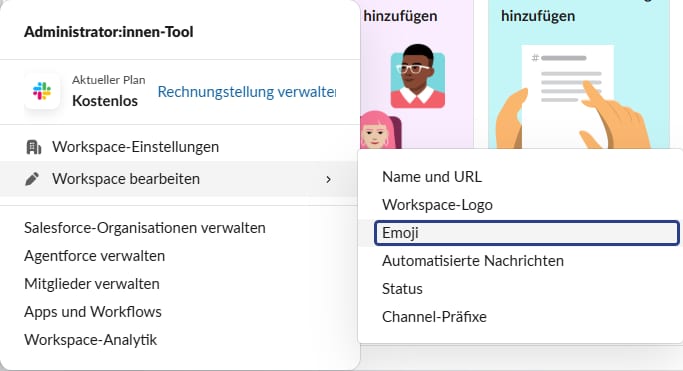This screenshot has height=371, width=683.
Task: Click the man with glasses avatar illustration
Action: (418, 76)
